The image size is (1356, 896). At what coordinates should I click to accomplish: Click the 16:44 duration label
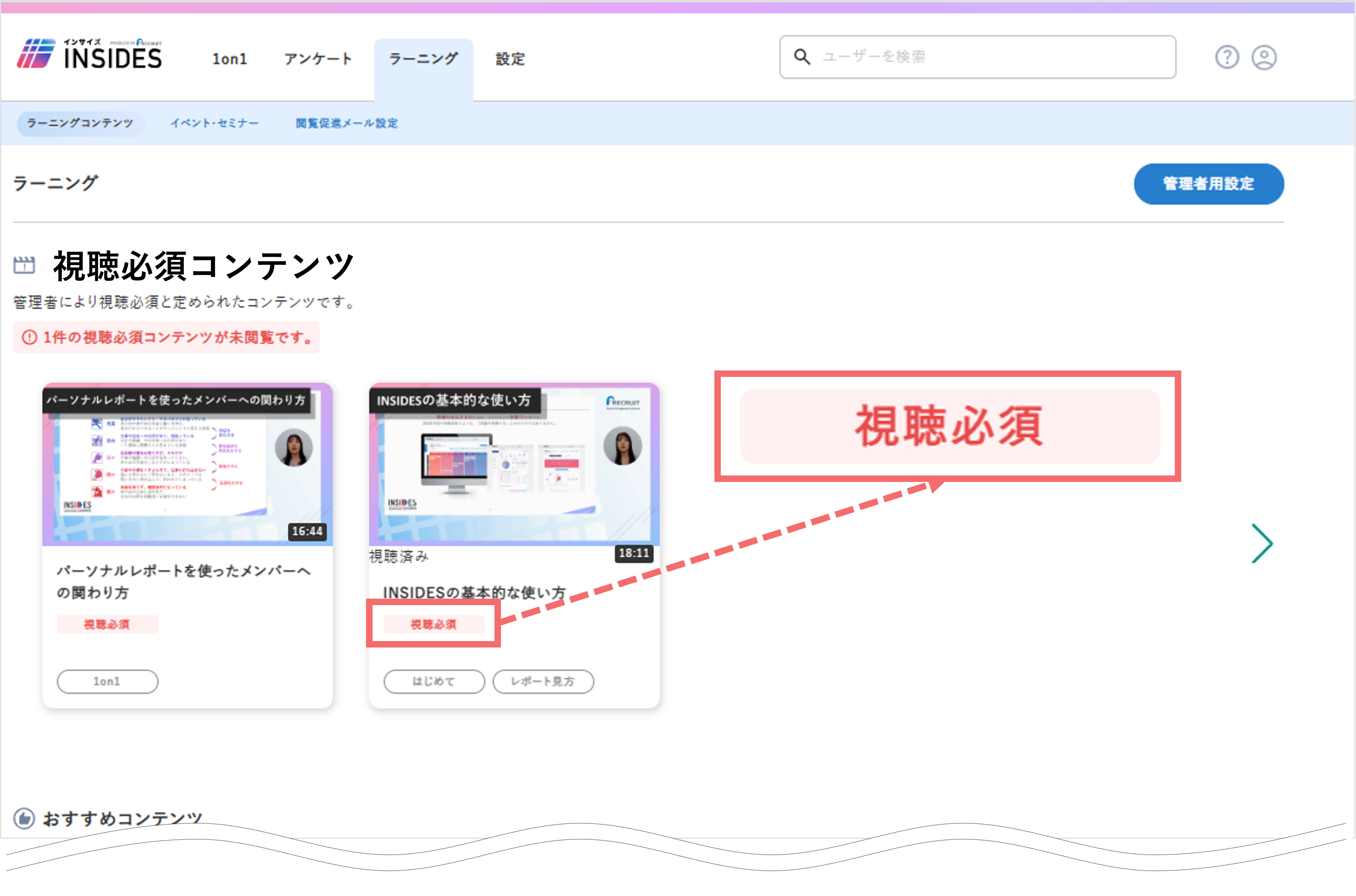pyautogui.click(x=307, y=531)
